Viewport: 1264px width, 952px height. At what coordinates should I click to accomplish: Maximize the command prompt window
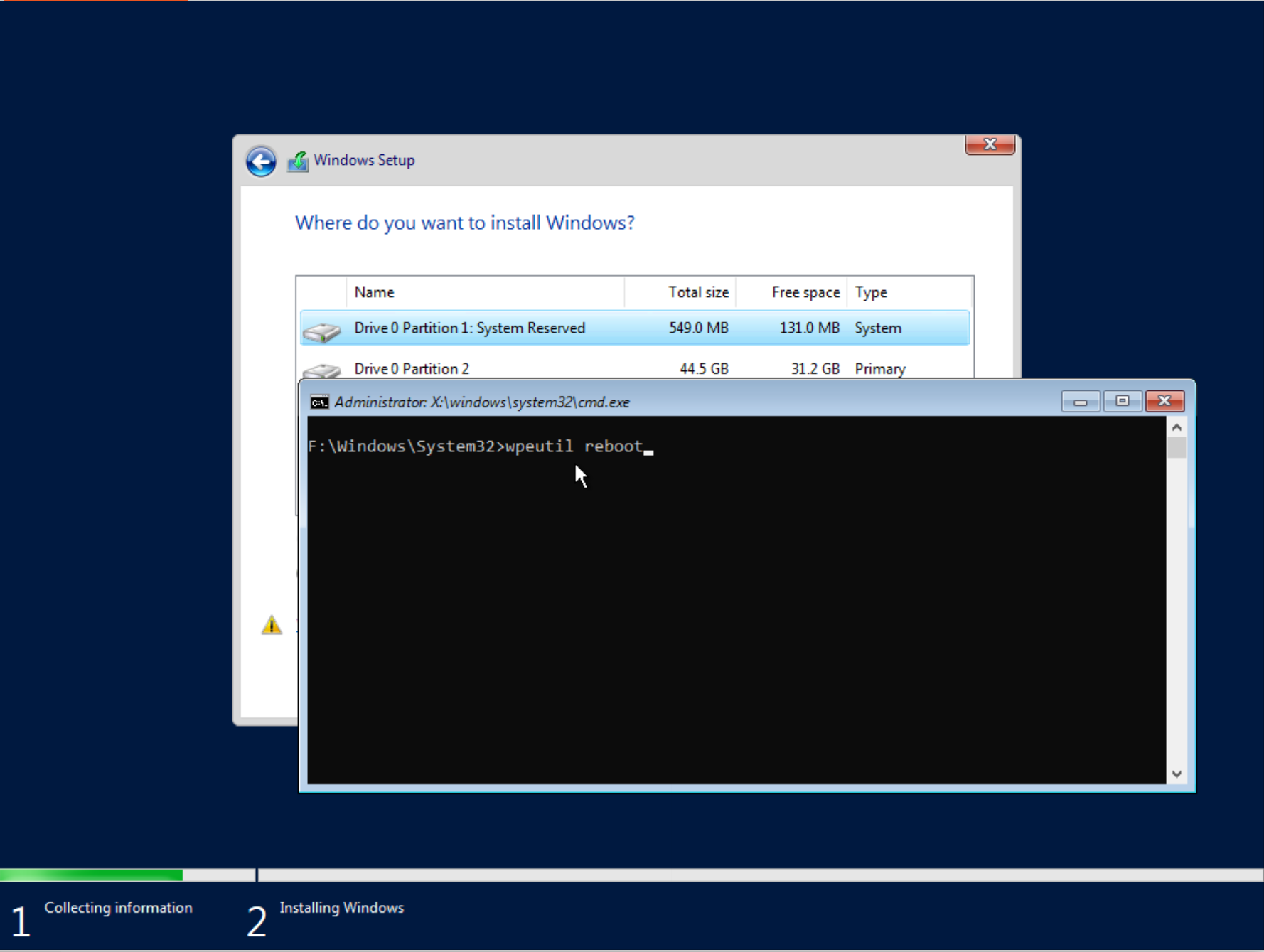tap(1123, 402)
